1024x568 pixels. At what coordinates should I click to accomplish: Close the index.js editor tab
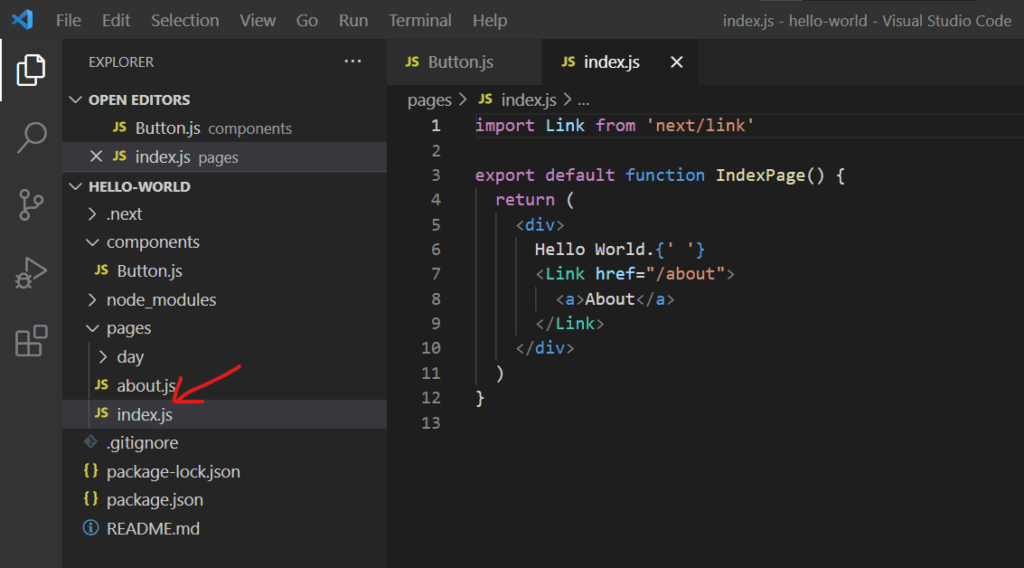click(x=677, y=62)
